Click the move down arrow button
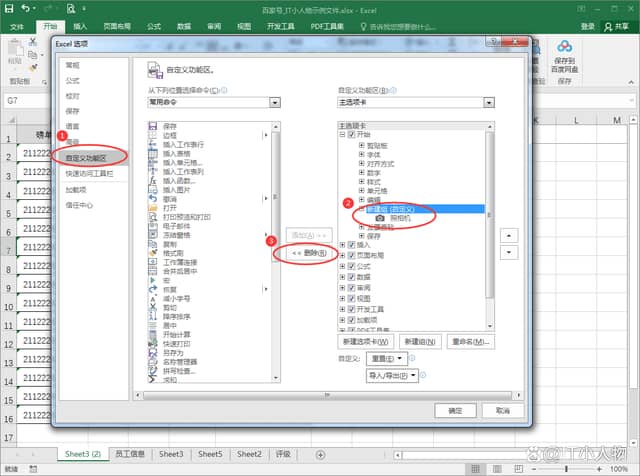The width and height of the screenshot is (640, 476). point(510,253)
